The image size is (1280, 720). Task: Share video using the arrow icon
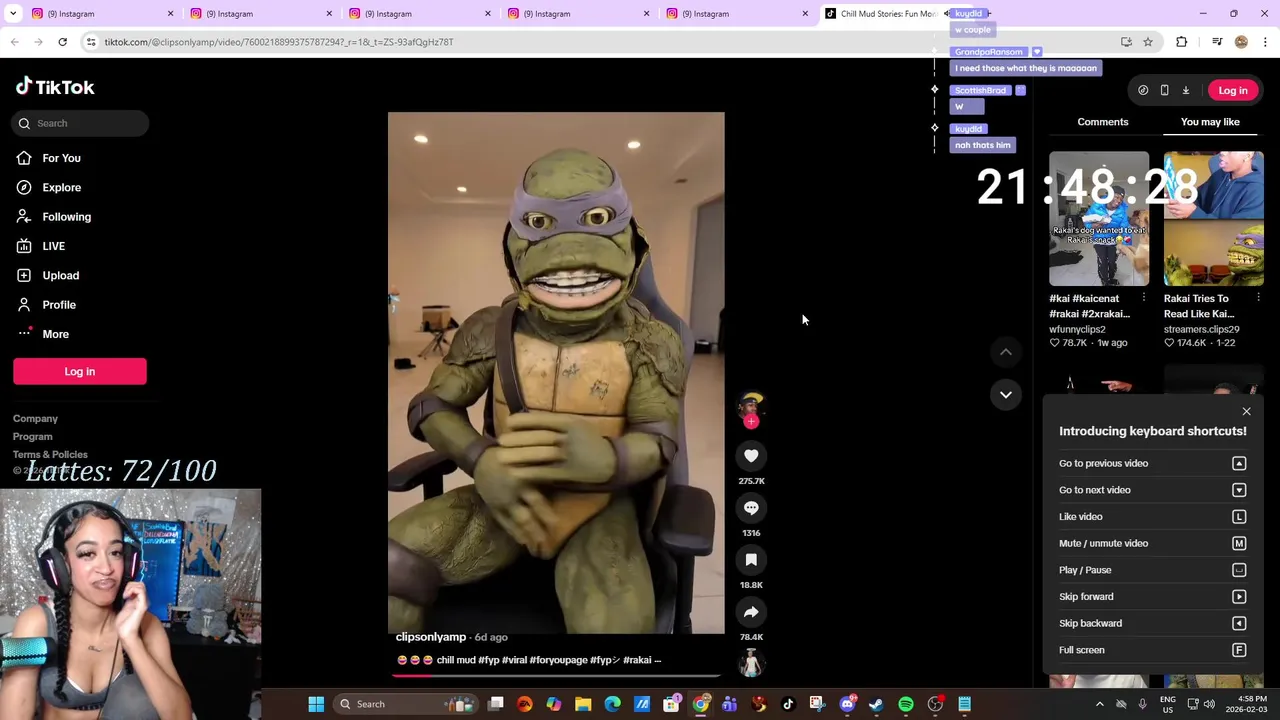click(x=751, y=612)
